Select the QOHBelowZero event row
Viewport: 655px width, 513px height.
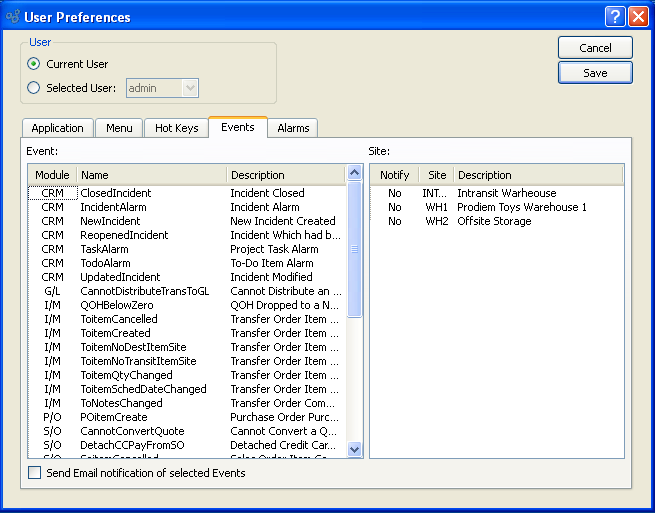117,305
